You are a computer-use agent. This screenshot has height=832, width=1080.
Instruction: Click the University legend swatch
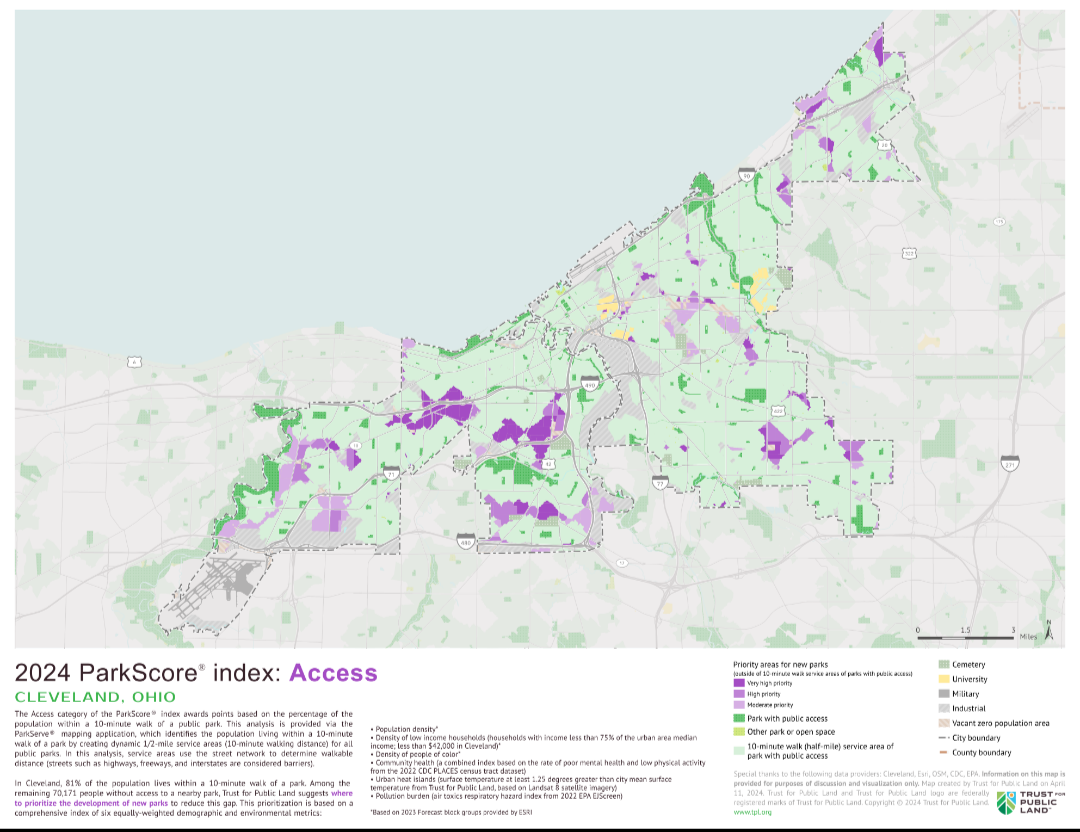tap(944, 679)
